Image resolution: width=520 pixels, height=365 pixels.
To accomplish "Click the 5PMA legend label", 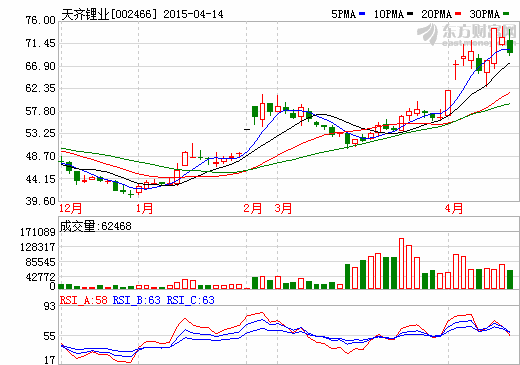I will (344, 14).
